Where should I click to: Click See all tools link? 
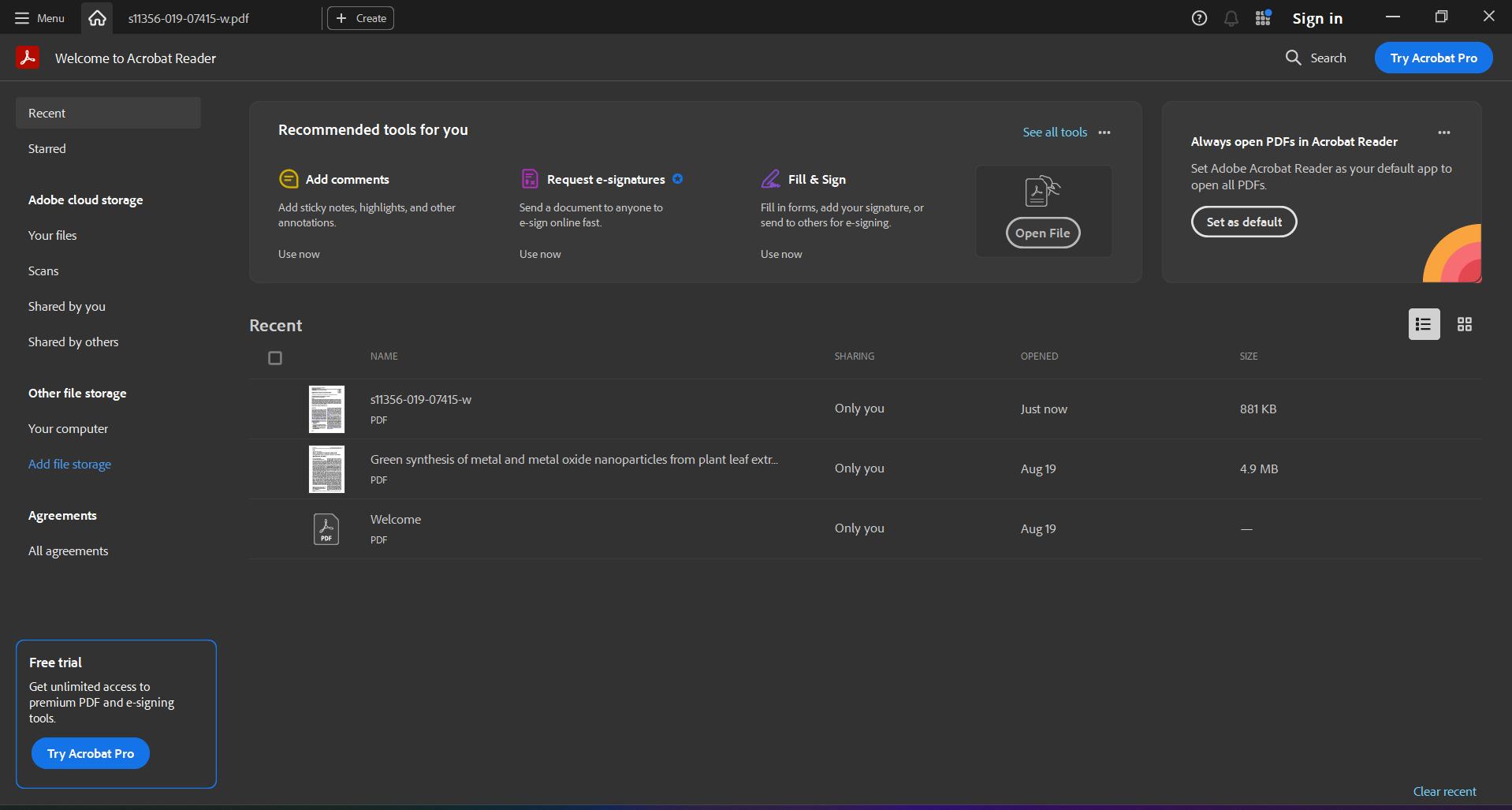pyautogui.click(x=1055, y=132)
